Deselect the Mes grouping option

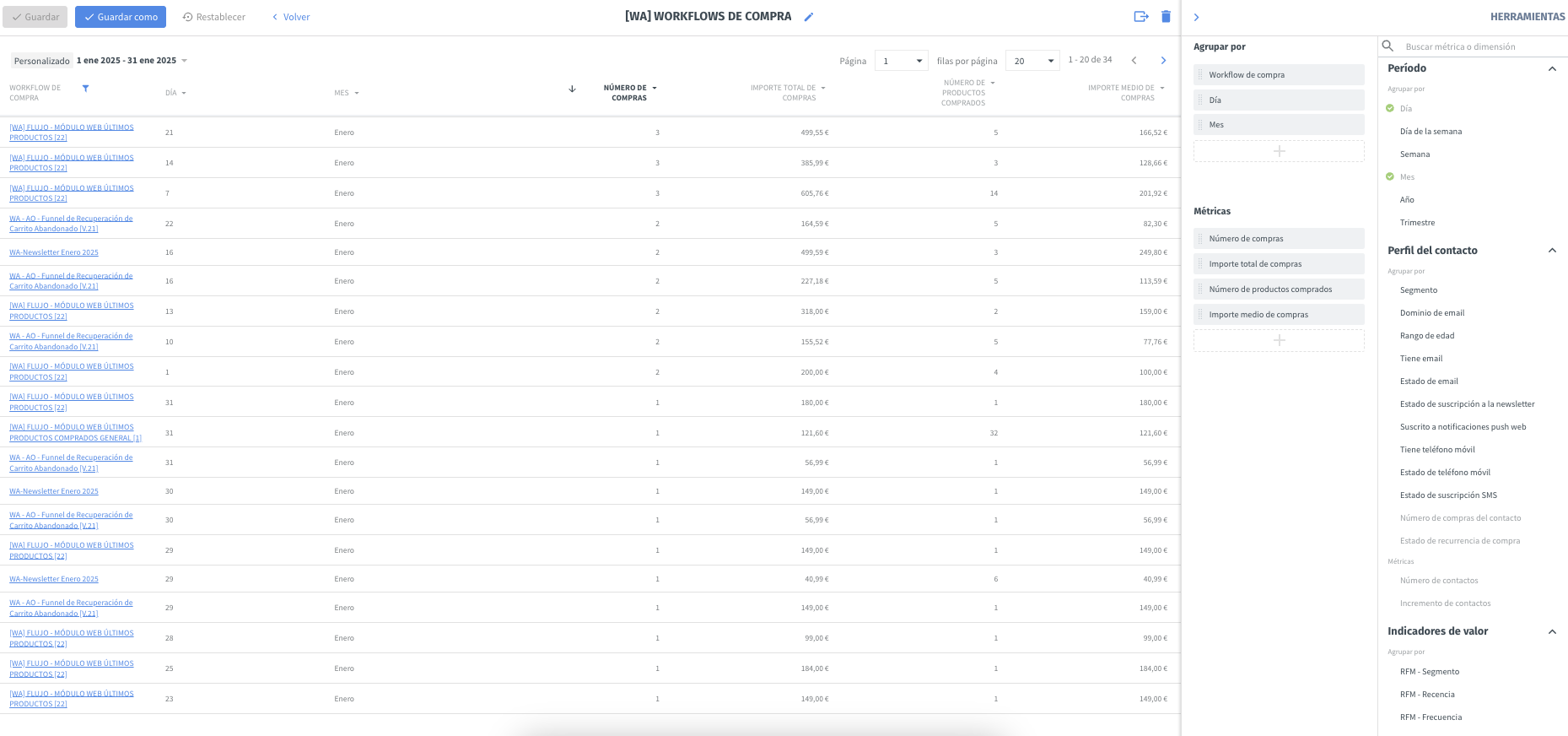(x=1407, y=177)
